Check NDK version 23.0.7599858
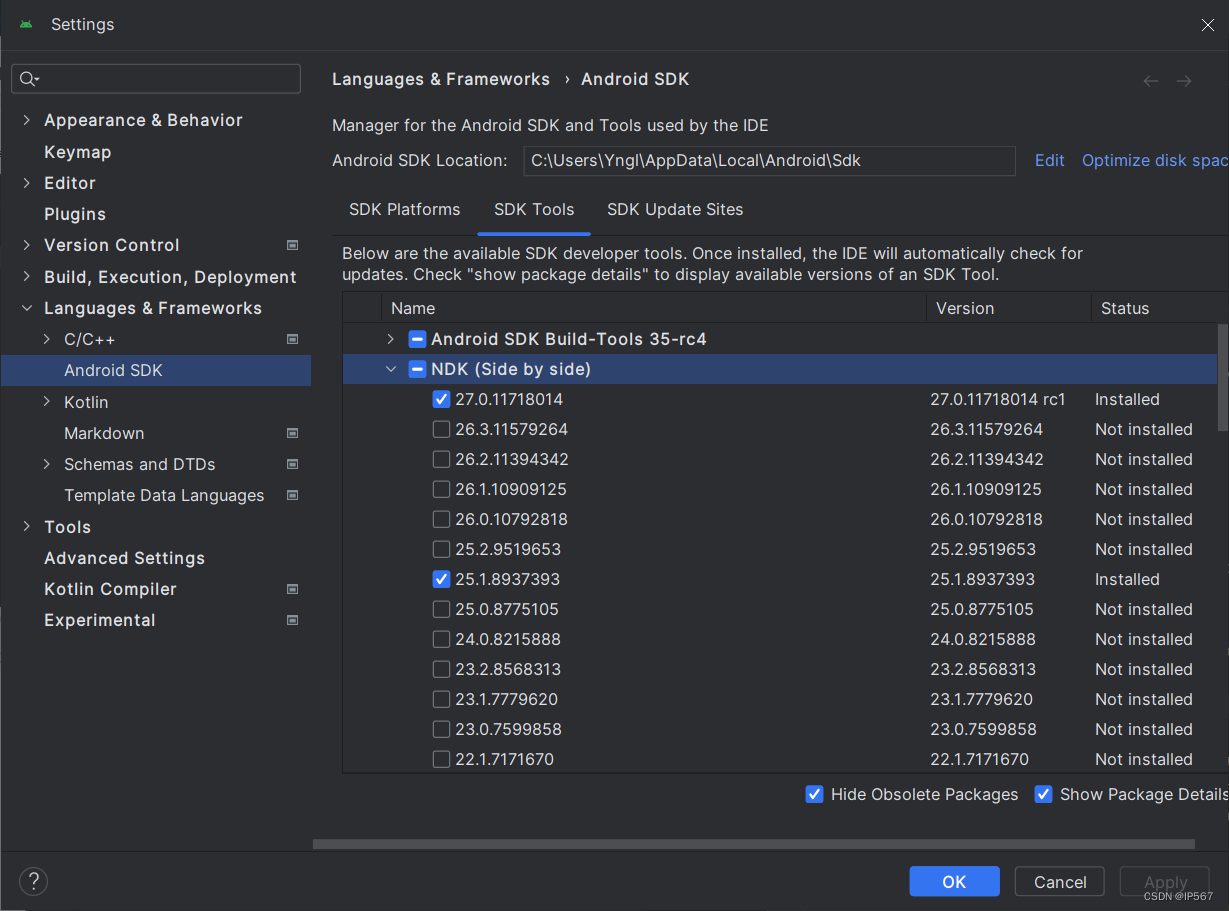This screenshot has width=1229, height=911. 441,729
